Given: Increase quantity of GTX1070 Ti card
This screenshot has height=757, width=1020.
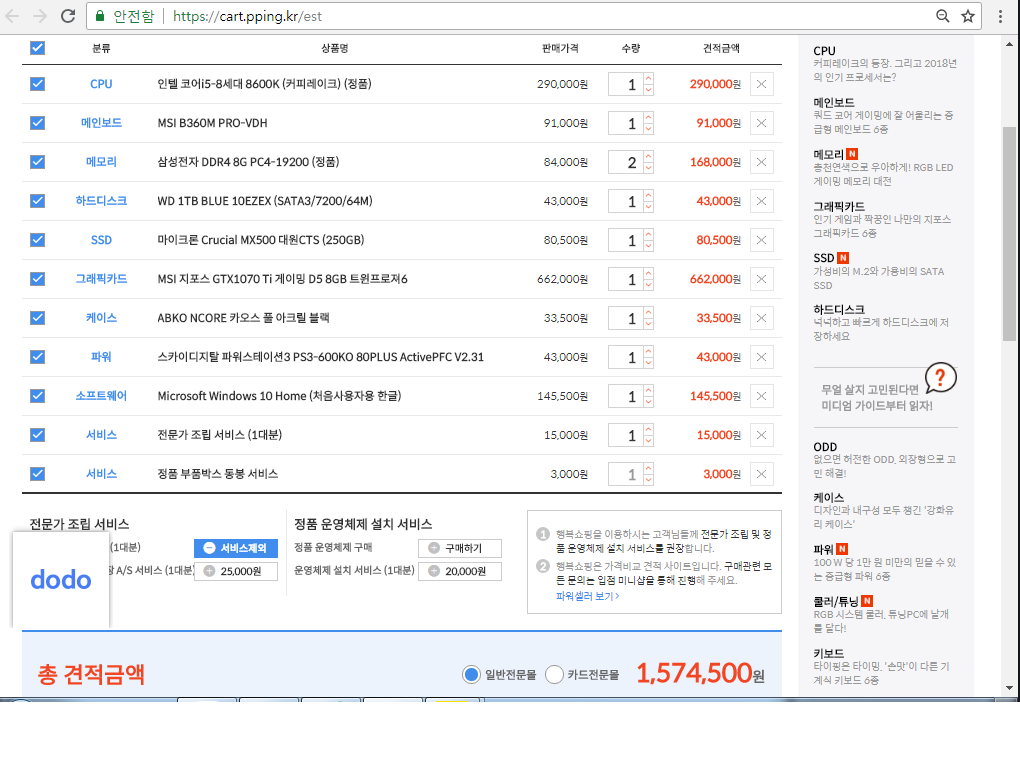Looking at the screenshot, I should point(649,274).
